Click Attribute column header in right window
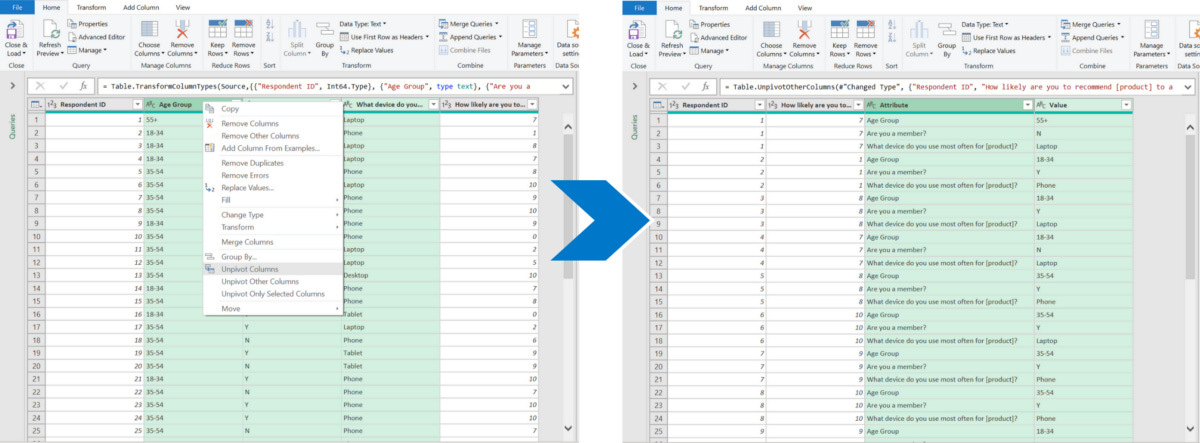 pos(948,105)
